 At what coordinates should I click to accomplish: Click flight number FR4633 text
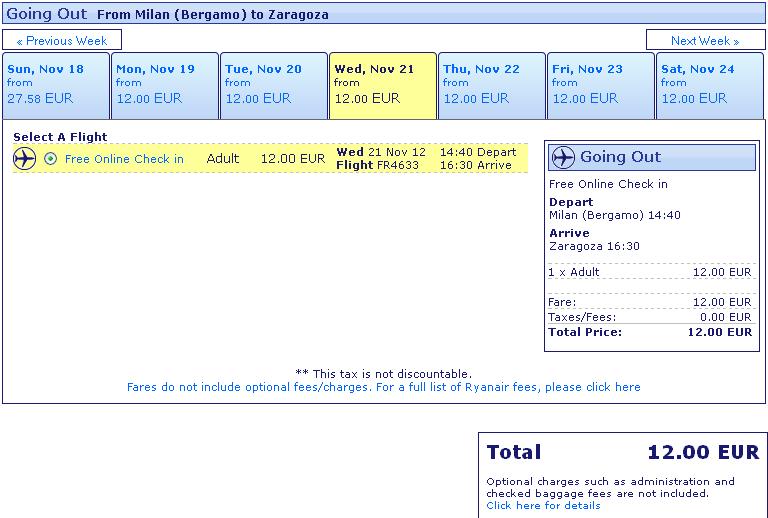[x=398, y=165]
